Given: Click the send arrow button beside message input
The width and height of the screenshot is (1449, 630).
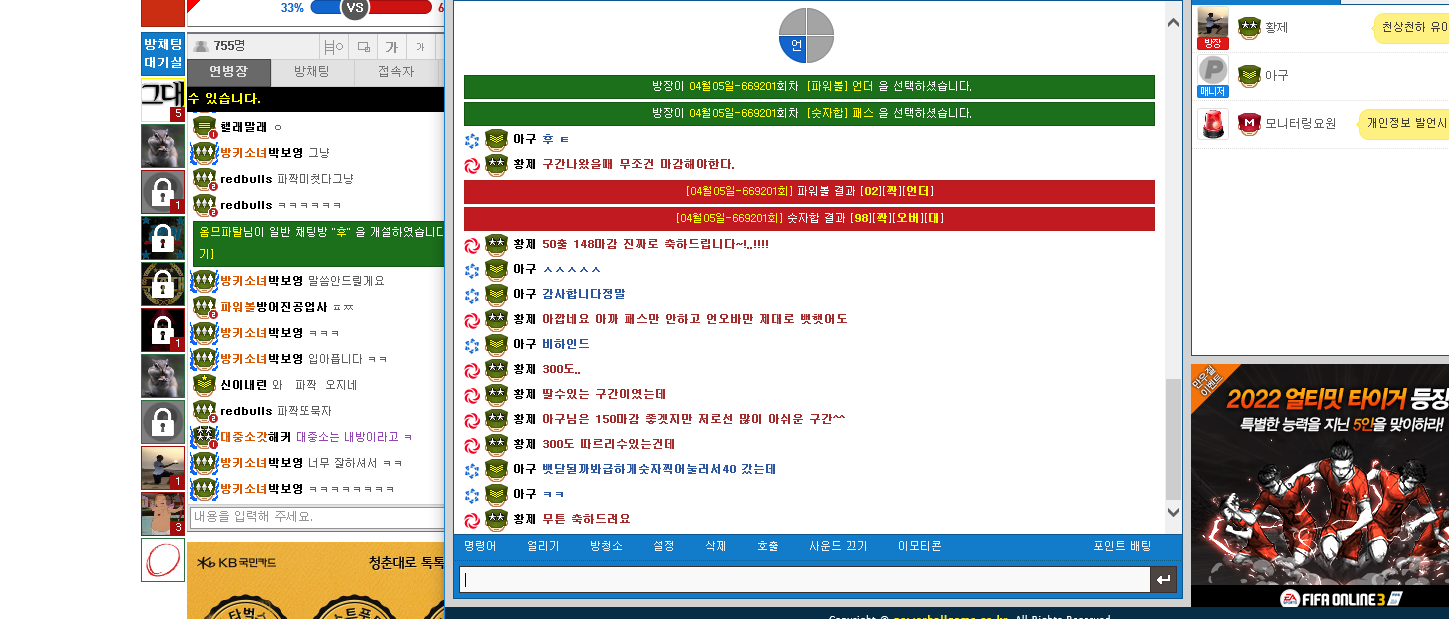Looking at the screenshot, I should tap(1163, 580).
